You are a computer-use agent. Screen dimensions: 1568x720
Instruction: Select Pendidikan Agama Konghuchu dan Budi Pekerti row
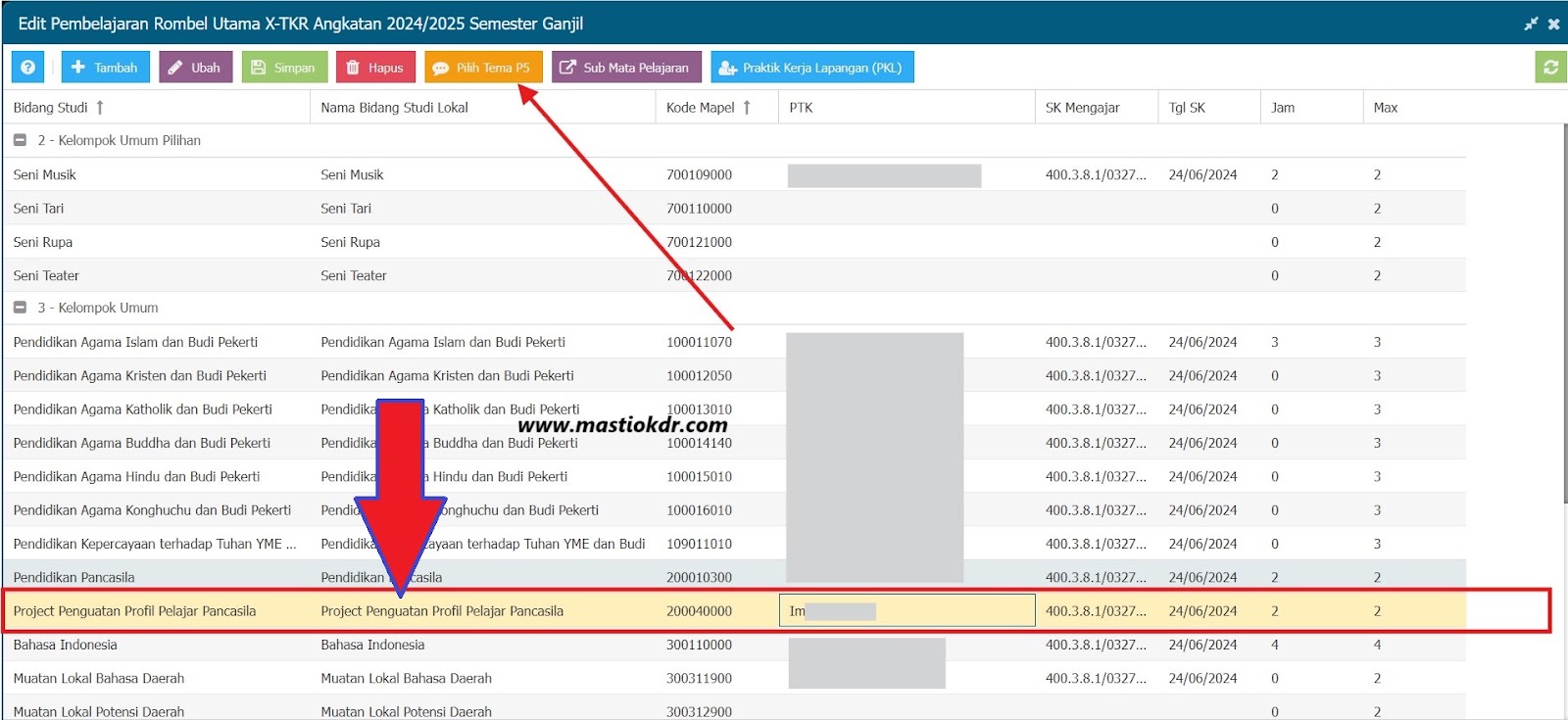[735, 510]
